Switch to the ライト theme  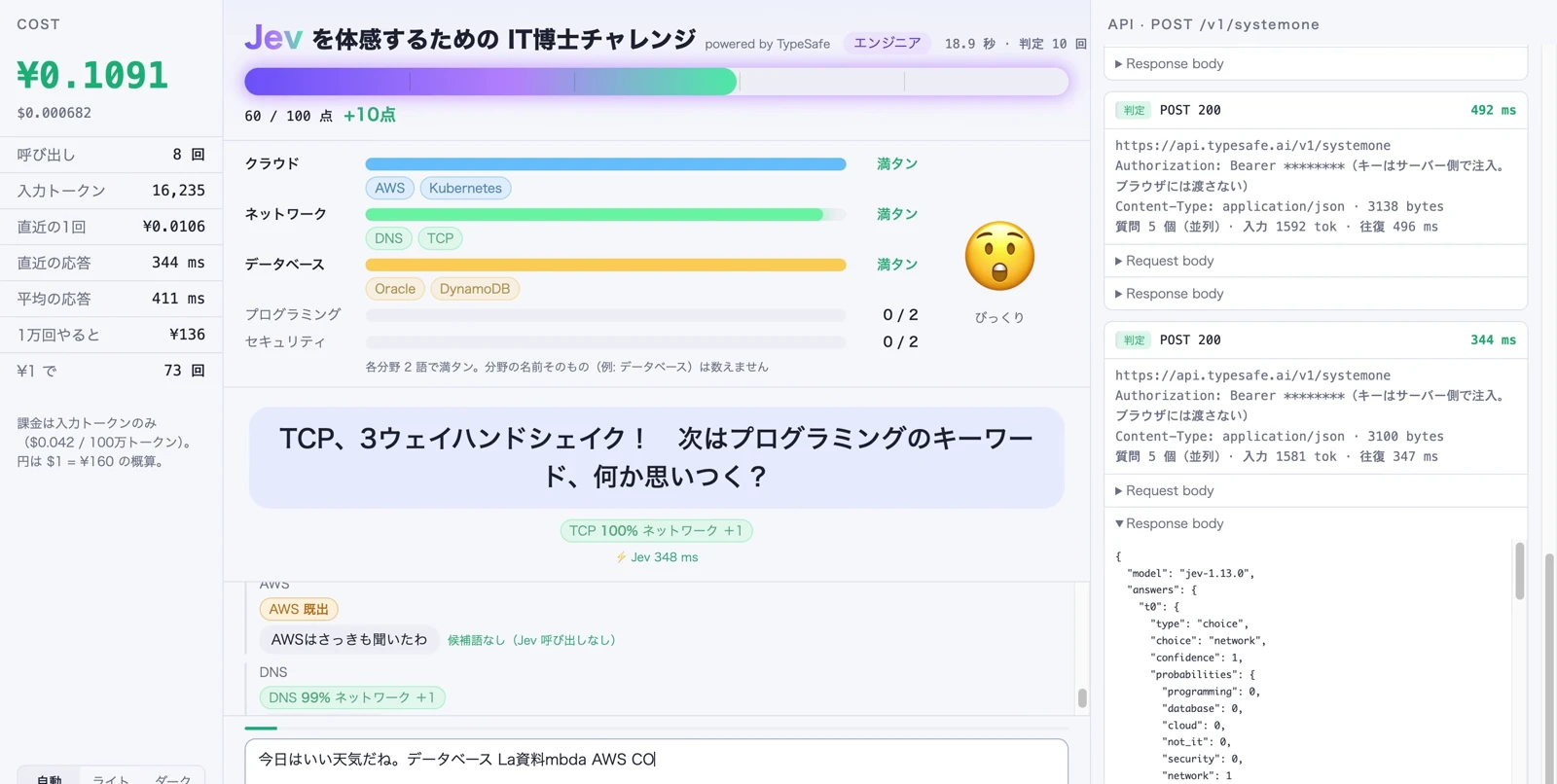110,778
